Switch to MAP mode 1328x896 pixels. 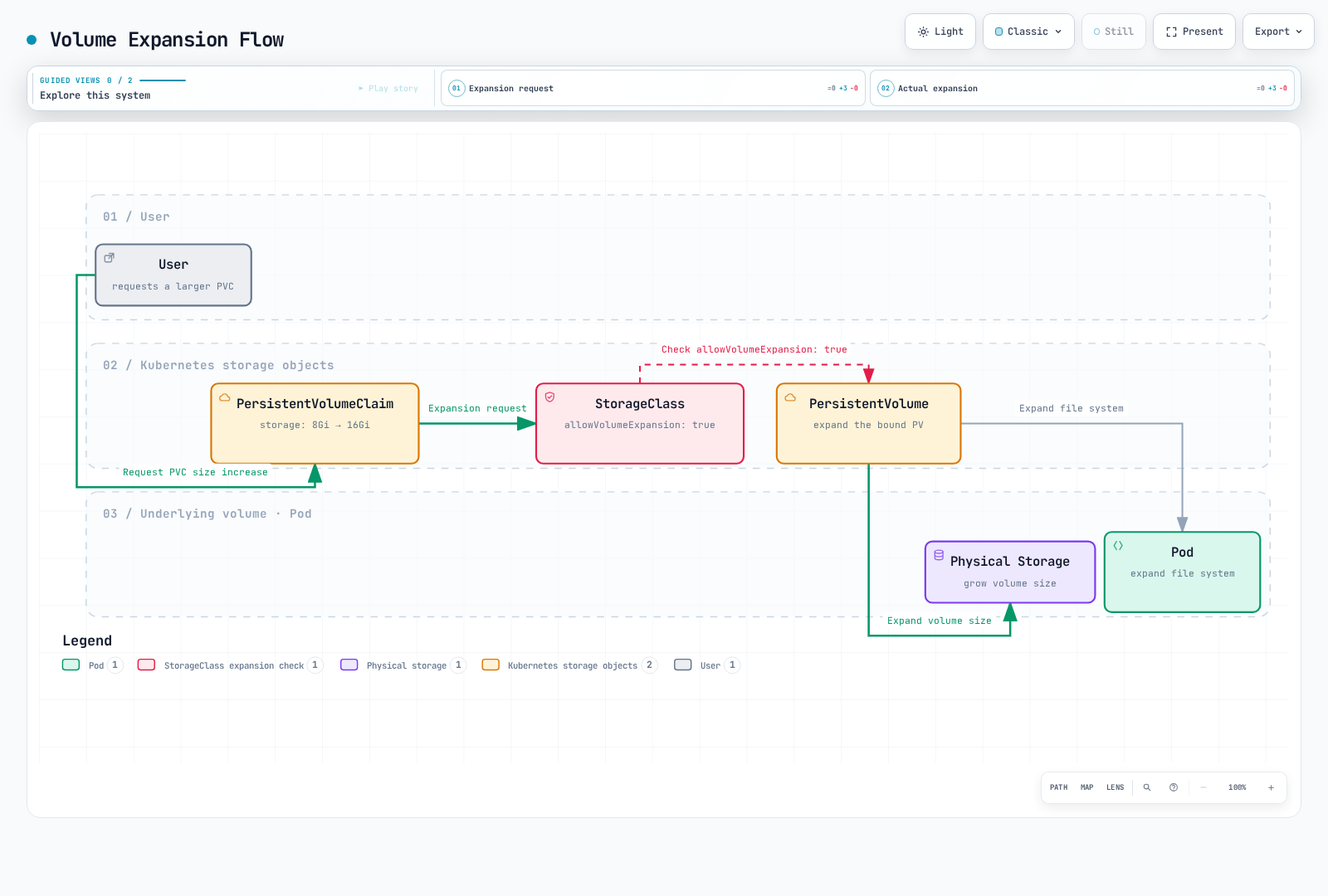pos(1086,787)
